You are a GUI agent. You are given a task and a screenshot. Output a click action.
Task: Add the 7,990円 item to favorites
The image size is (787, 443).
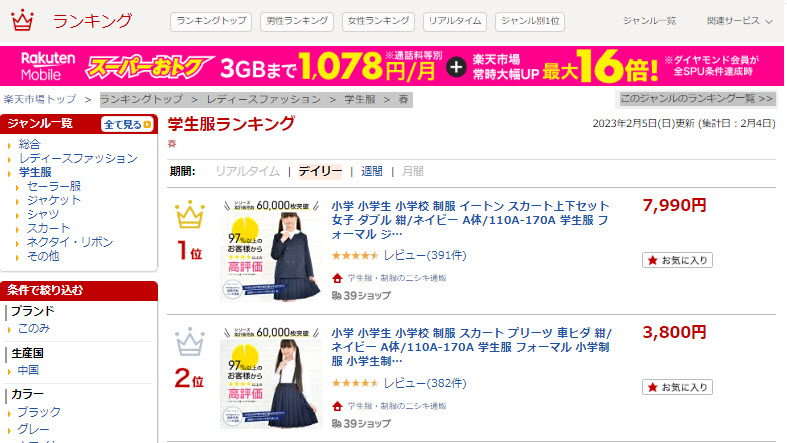[x=677, y=260]
